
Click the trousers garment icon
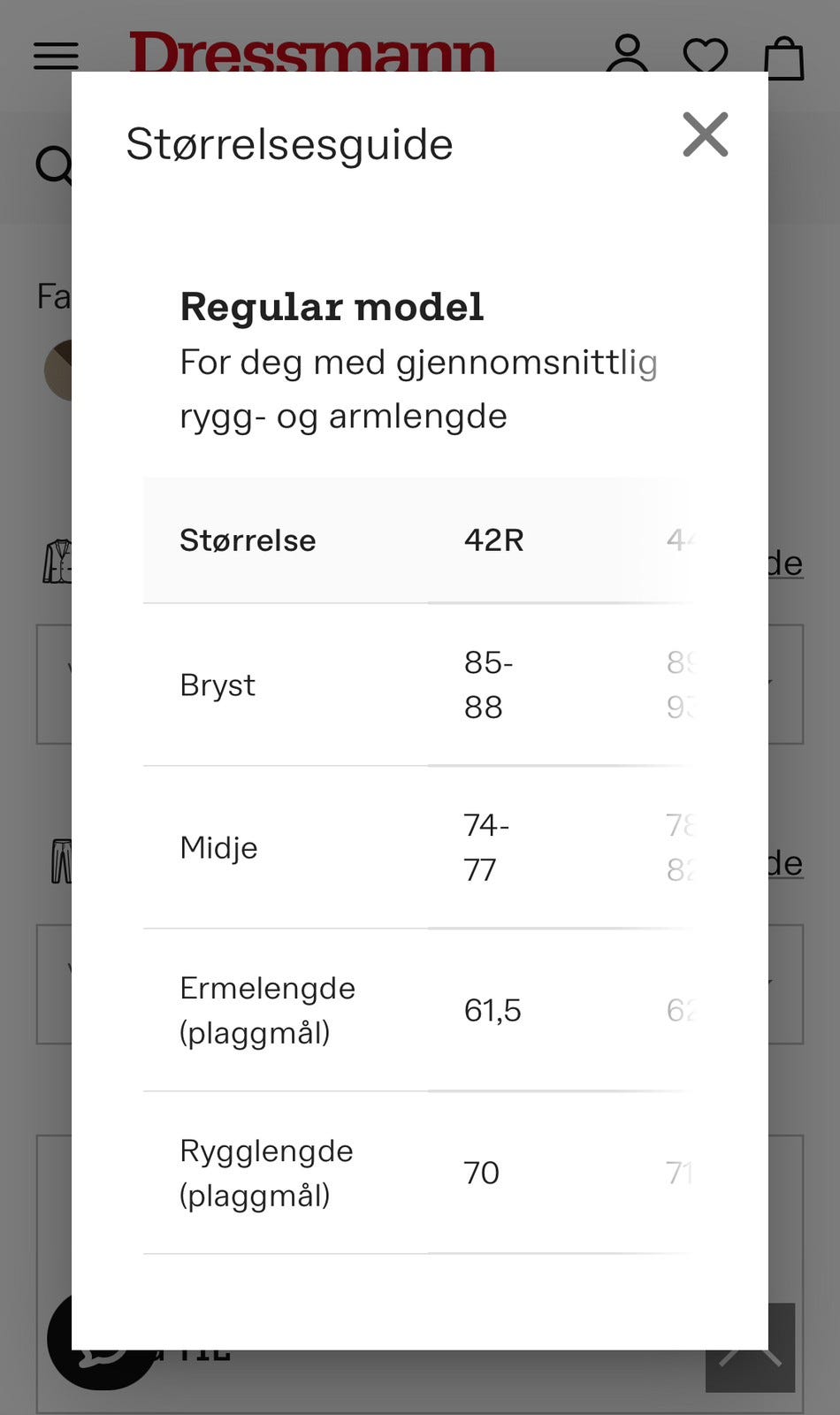tap(60, 861)
